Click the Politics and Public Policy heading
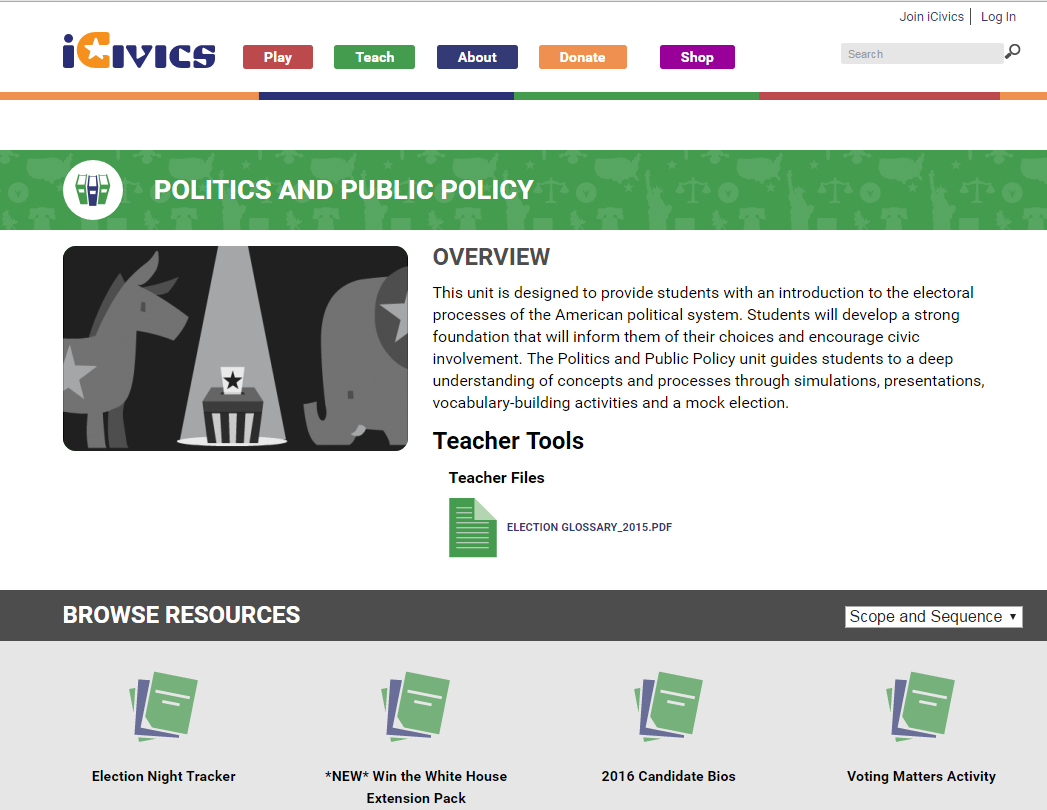 tap(344, 190)
